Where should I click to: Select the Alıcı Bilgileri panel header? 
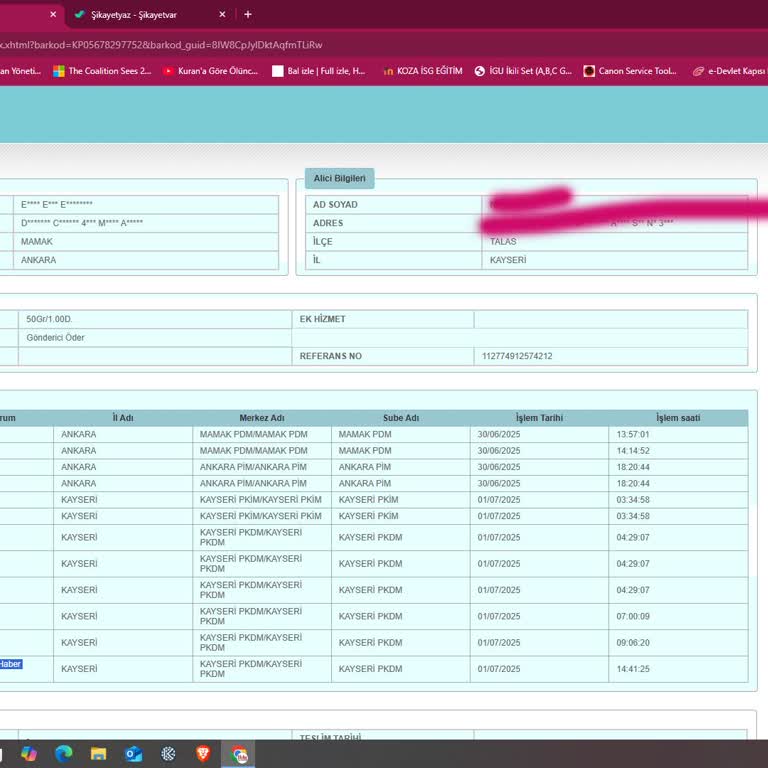(339, 178)
